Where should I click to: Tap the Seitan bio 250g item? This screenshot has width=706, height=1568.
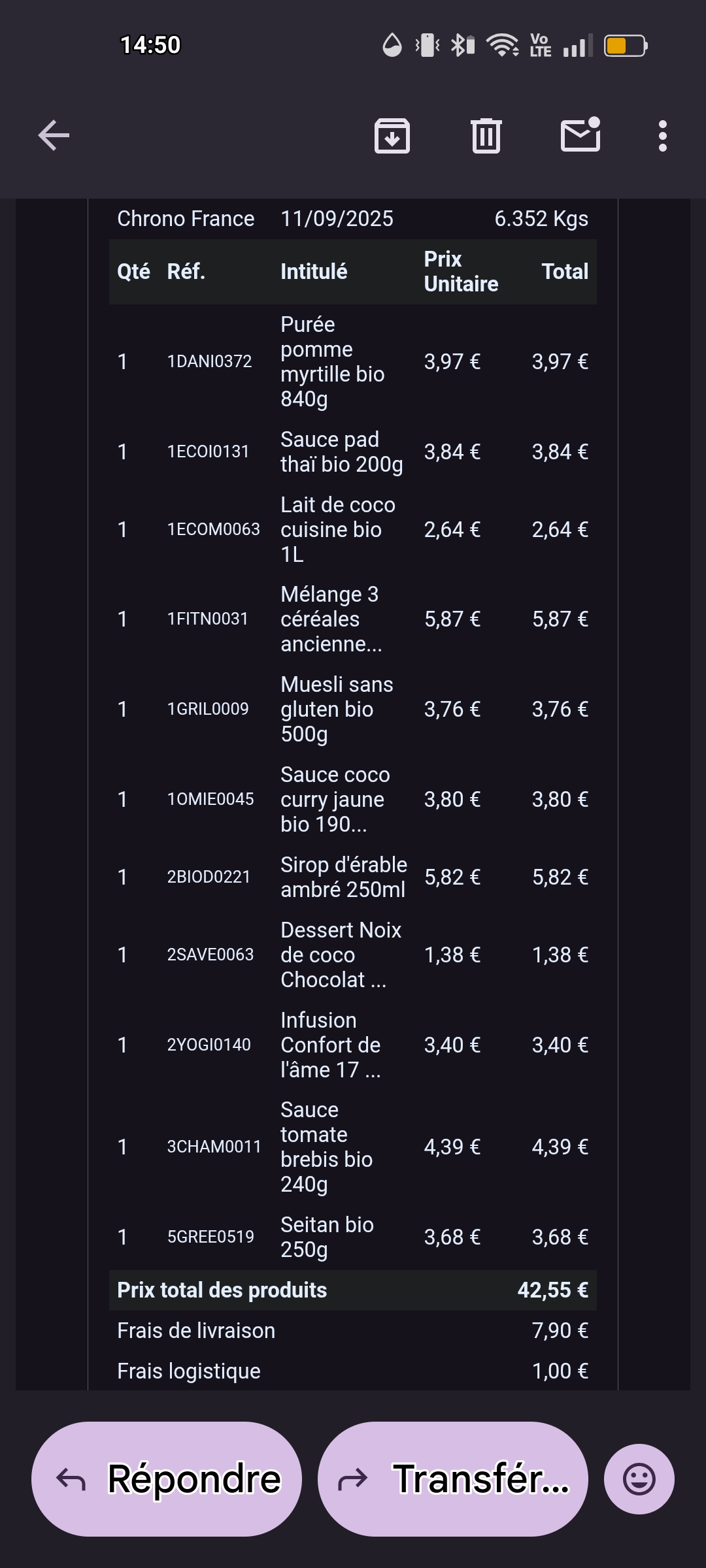click(x=327, y=1237)
